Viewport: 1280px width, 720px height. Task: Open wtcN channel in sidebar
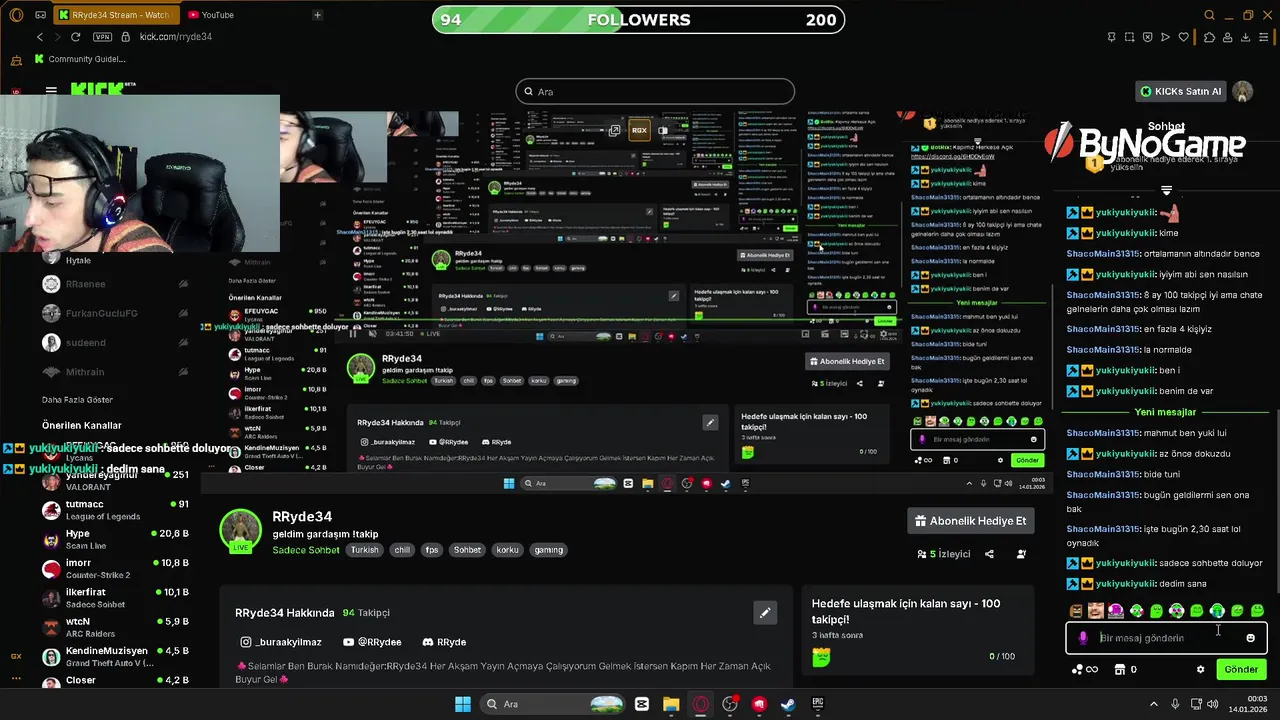[x=115, y=627]
